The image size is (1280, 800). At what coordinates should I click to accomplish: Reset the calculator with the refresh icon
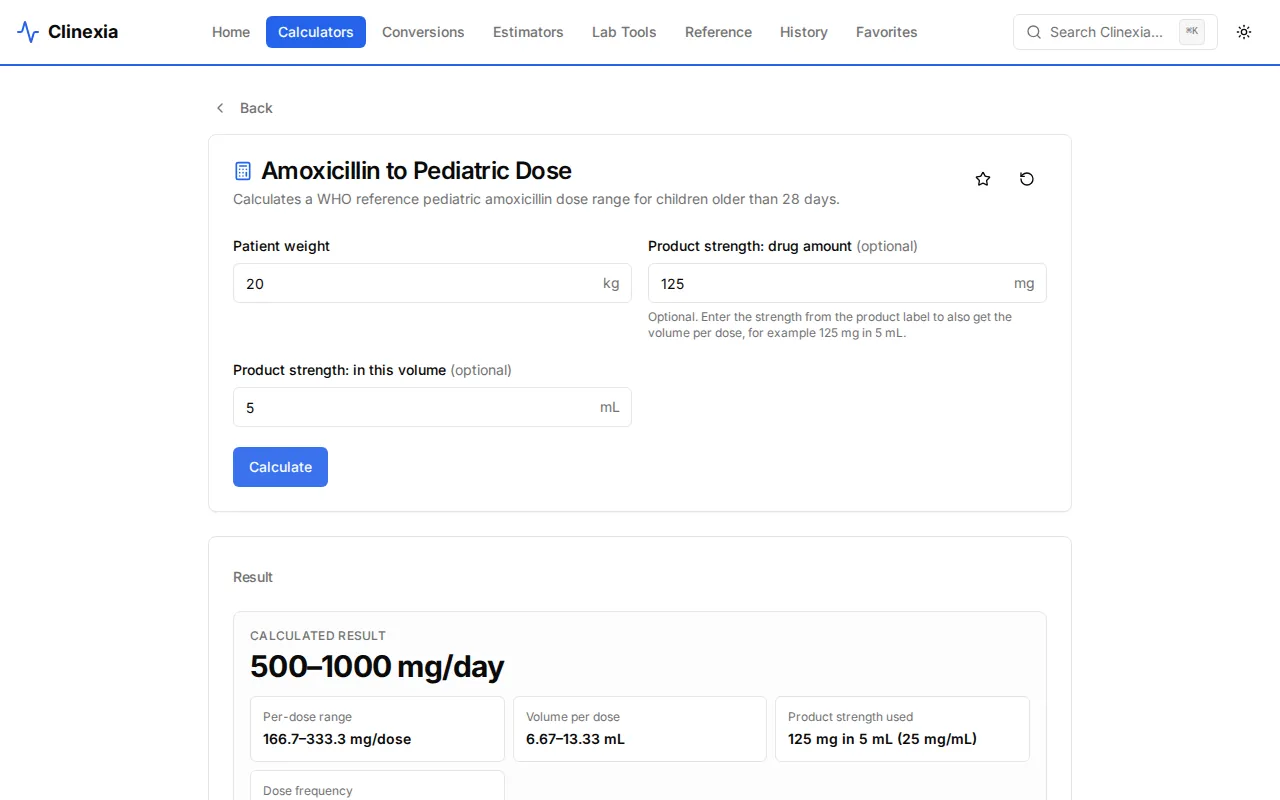click(x=1027, y=179)
